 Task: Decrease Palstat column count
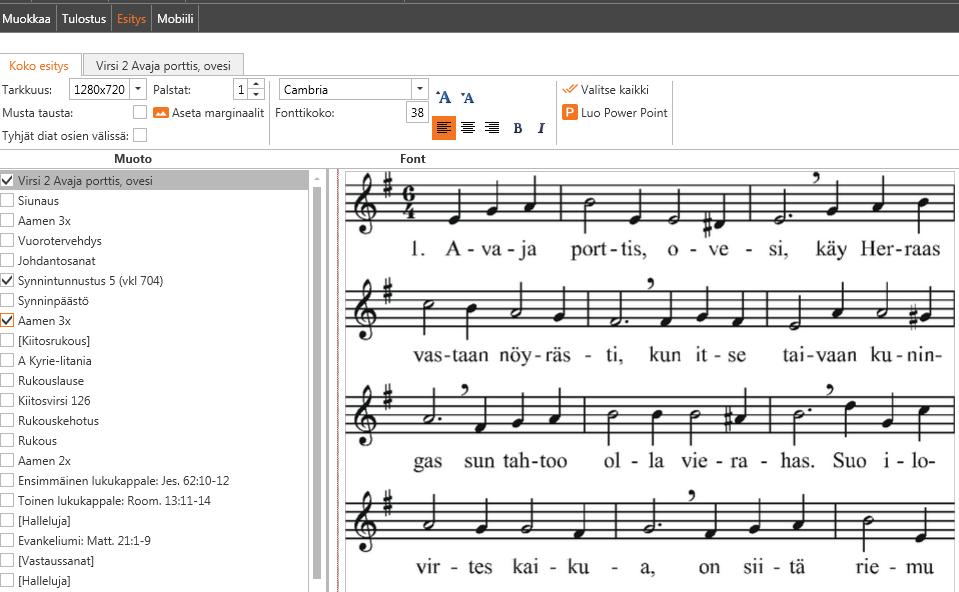[256, 94]
